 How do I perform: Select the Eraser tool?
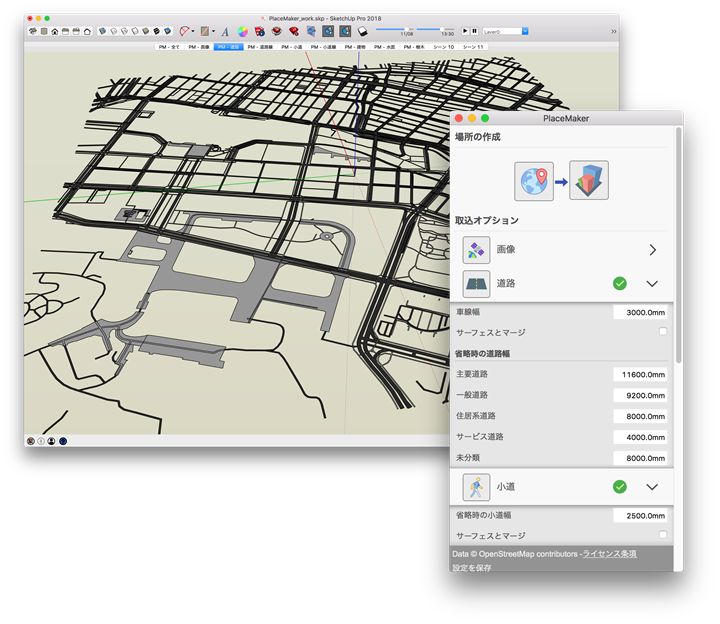[362, 31]
